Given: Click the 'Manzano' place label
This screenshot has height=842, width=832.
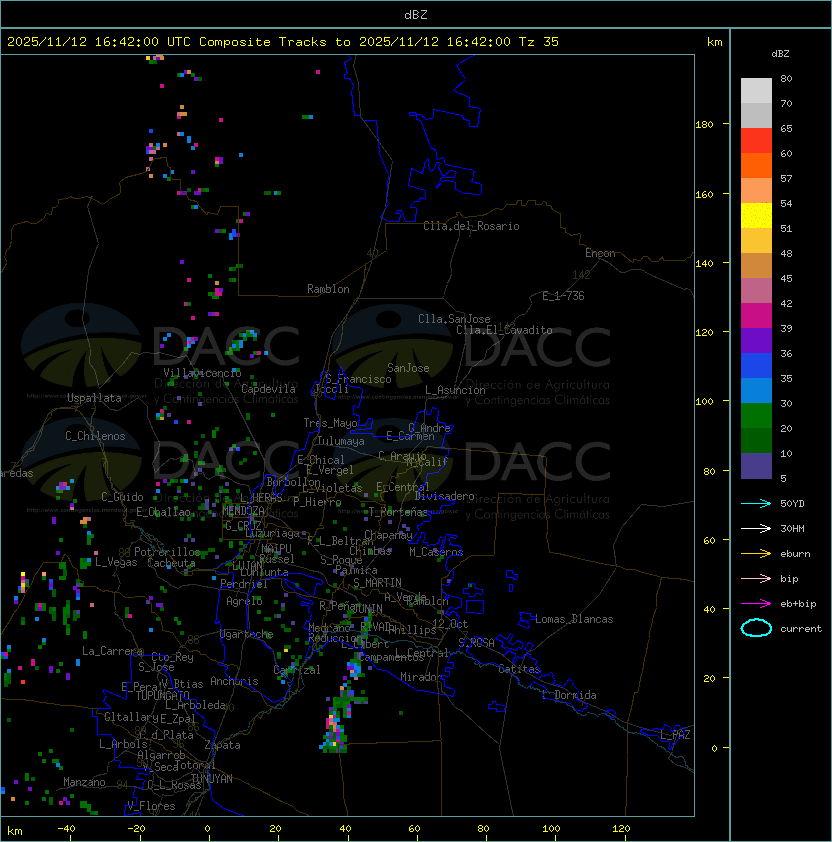Looking at the screenshot, I should pos(84,782).
